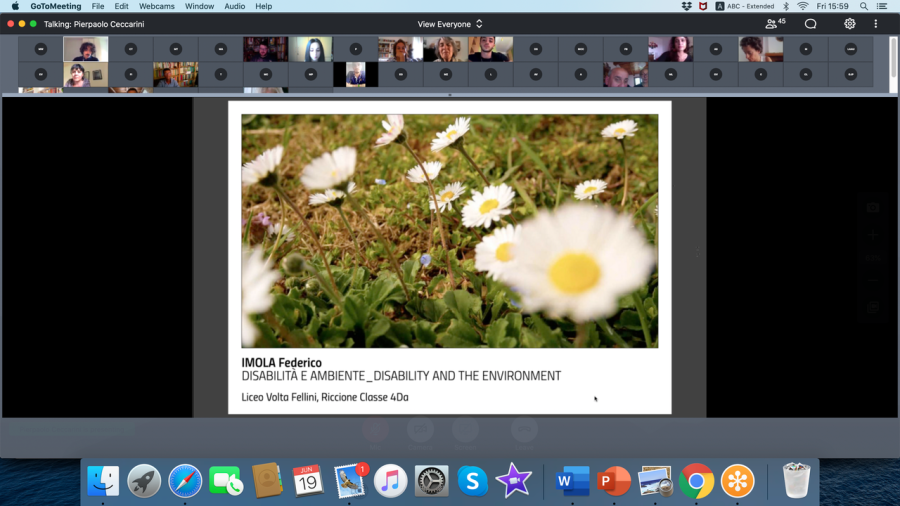This screenshot has width=900, height=506.
Task: Select second-row webcam of man by colorful bookshelf
Action: [x=176, y=75]
